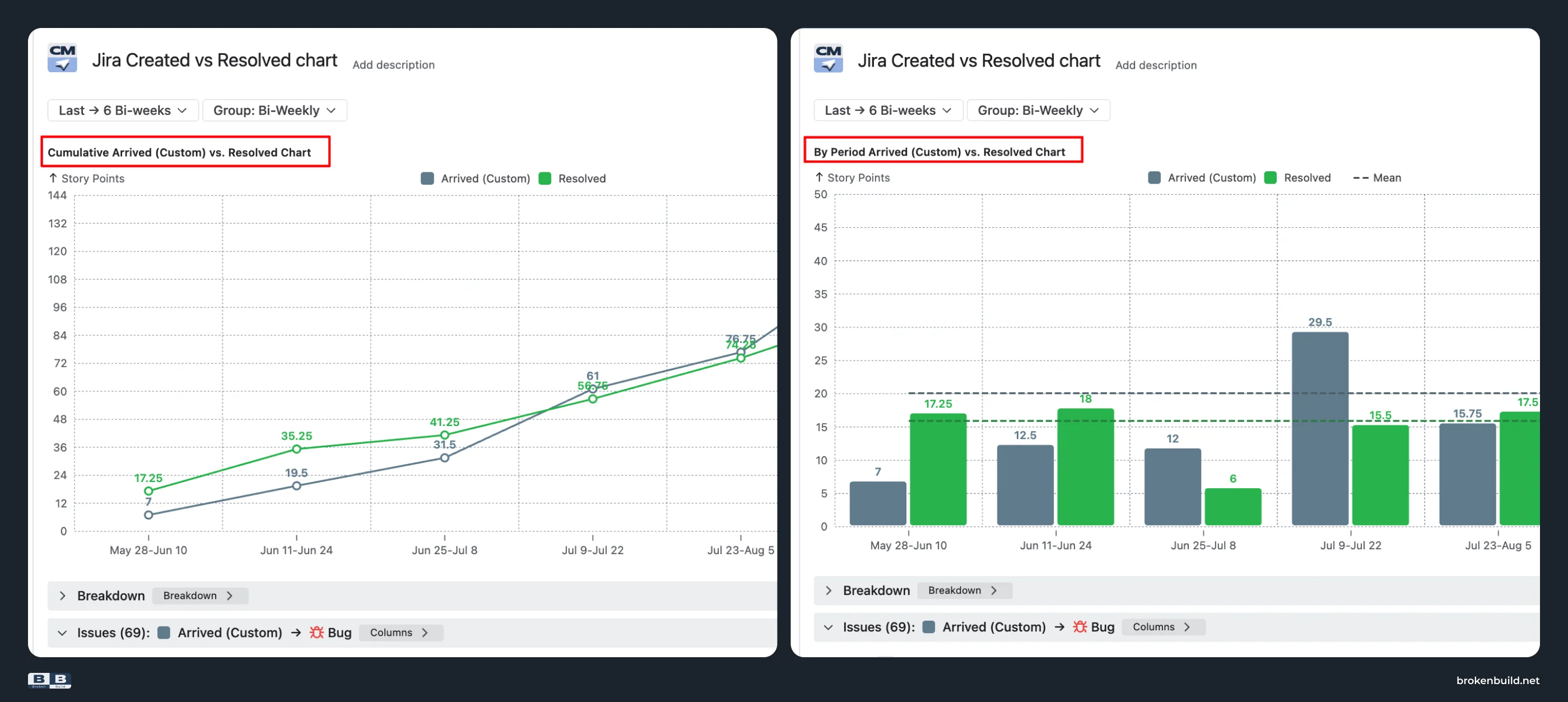Click 'Jira Created vs Resolved chart' heading in left panel
1568x702 pixels.
coord(214,60)
